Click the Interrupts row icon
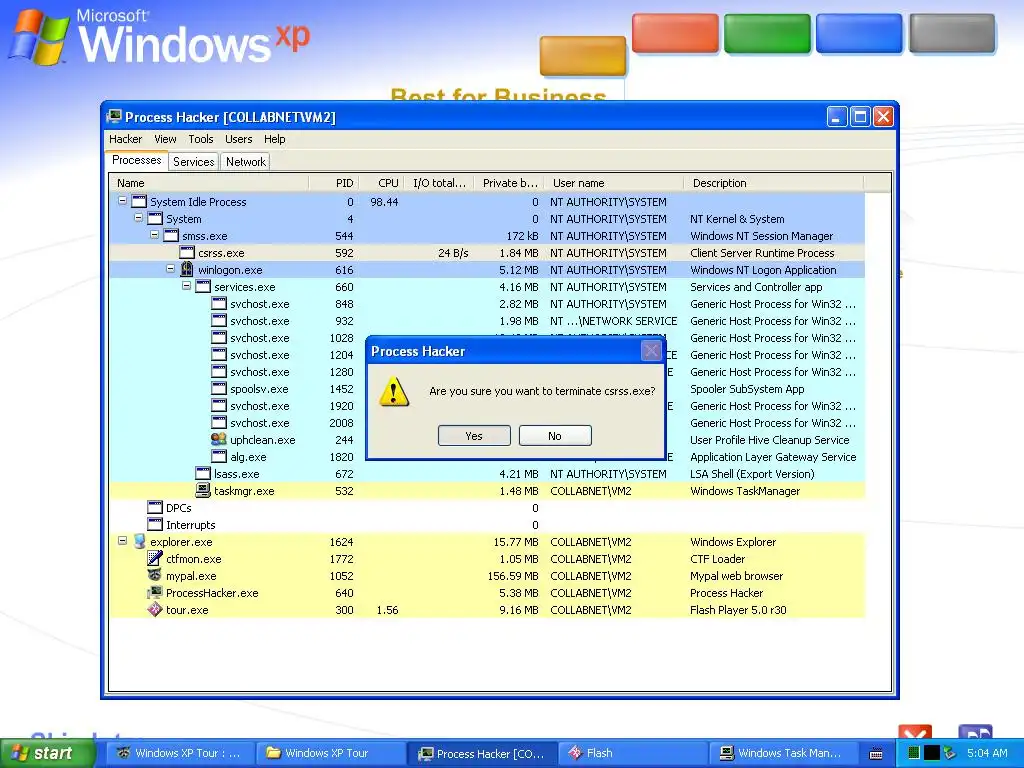The width and height of the screenshot is (1024, 768). click(155, 524)
